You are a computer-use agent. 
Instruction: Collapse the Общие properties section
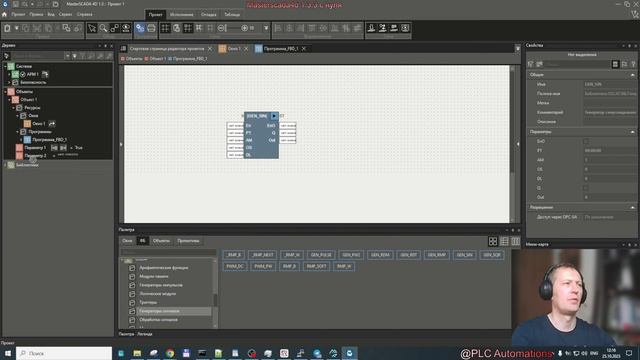pos(633,75)
